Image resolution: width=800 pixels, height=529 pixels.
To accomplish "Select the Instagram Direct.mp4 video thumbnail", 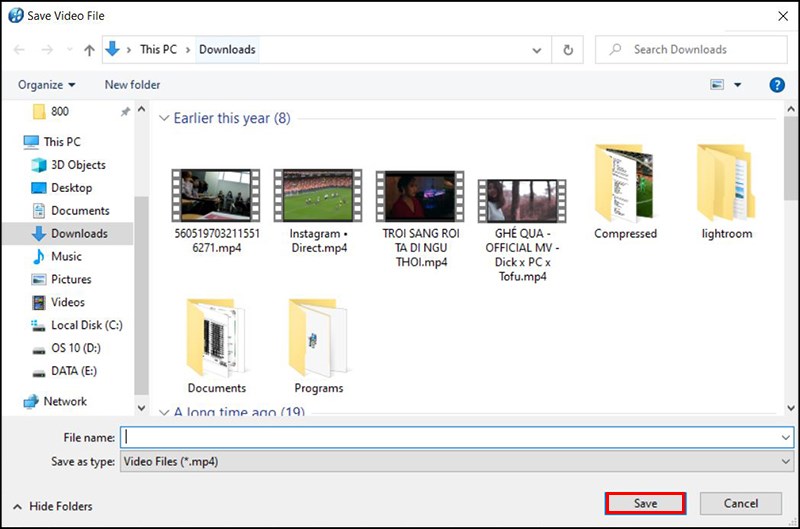I will pyautogui.click(x=318, y=195).
